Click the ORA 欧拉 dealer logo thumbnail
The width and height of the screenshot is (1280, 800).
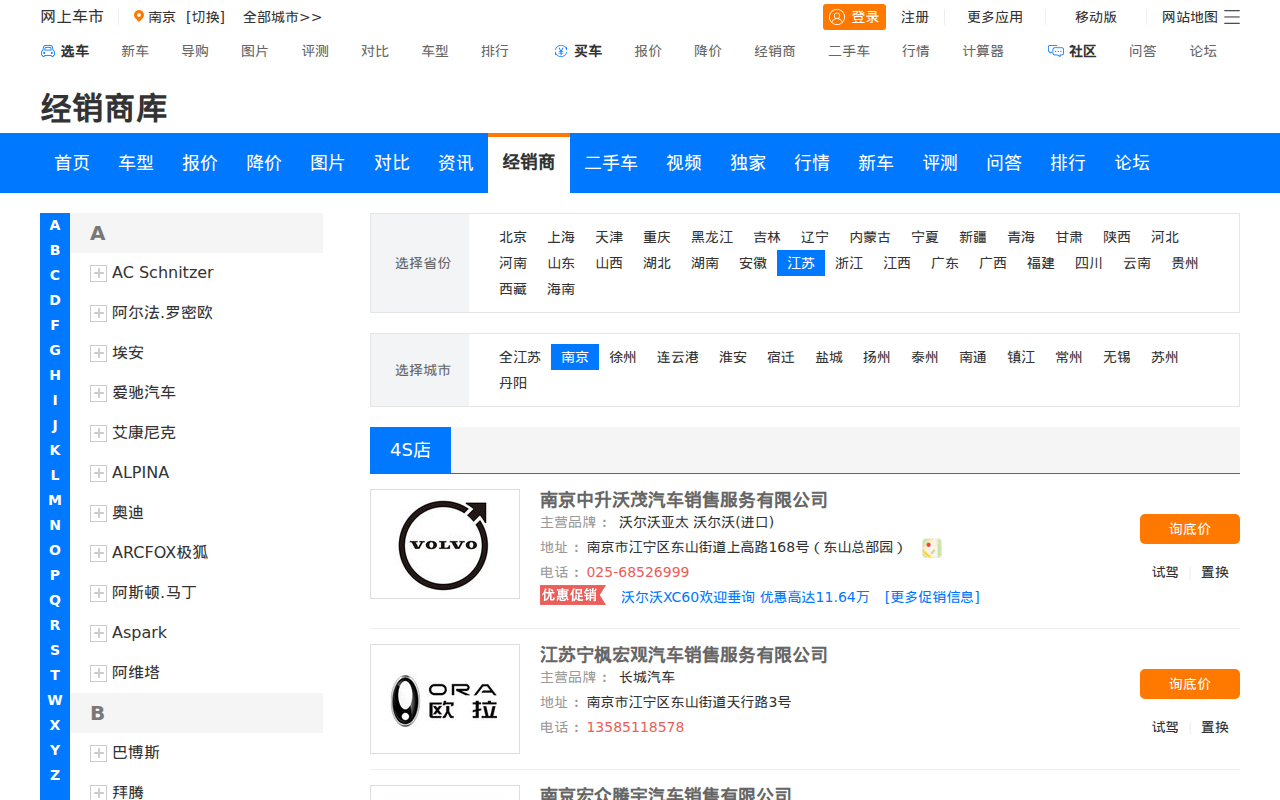[445, 699]
